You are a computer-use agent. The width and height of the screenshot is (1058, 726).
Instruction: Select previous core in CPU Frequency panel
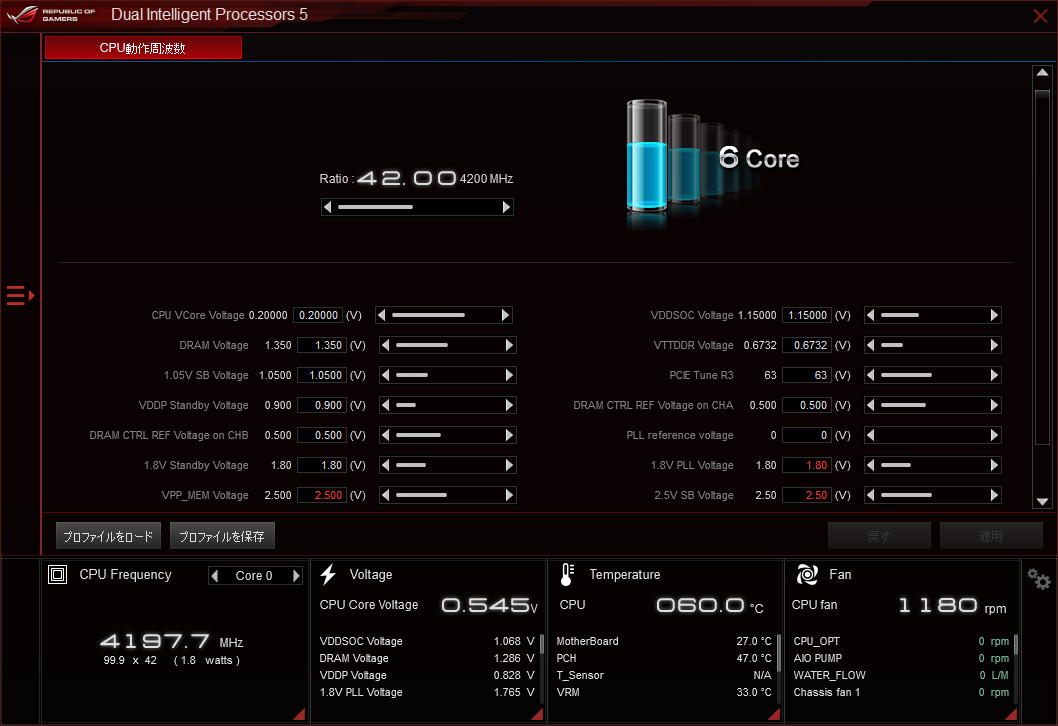(215, 576)
